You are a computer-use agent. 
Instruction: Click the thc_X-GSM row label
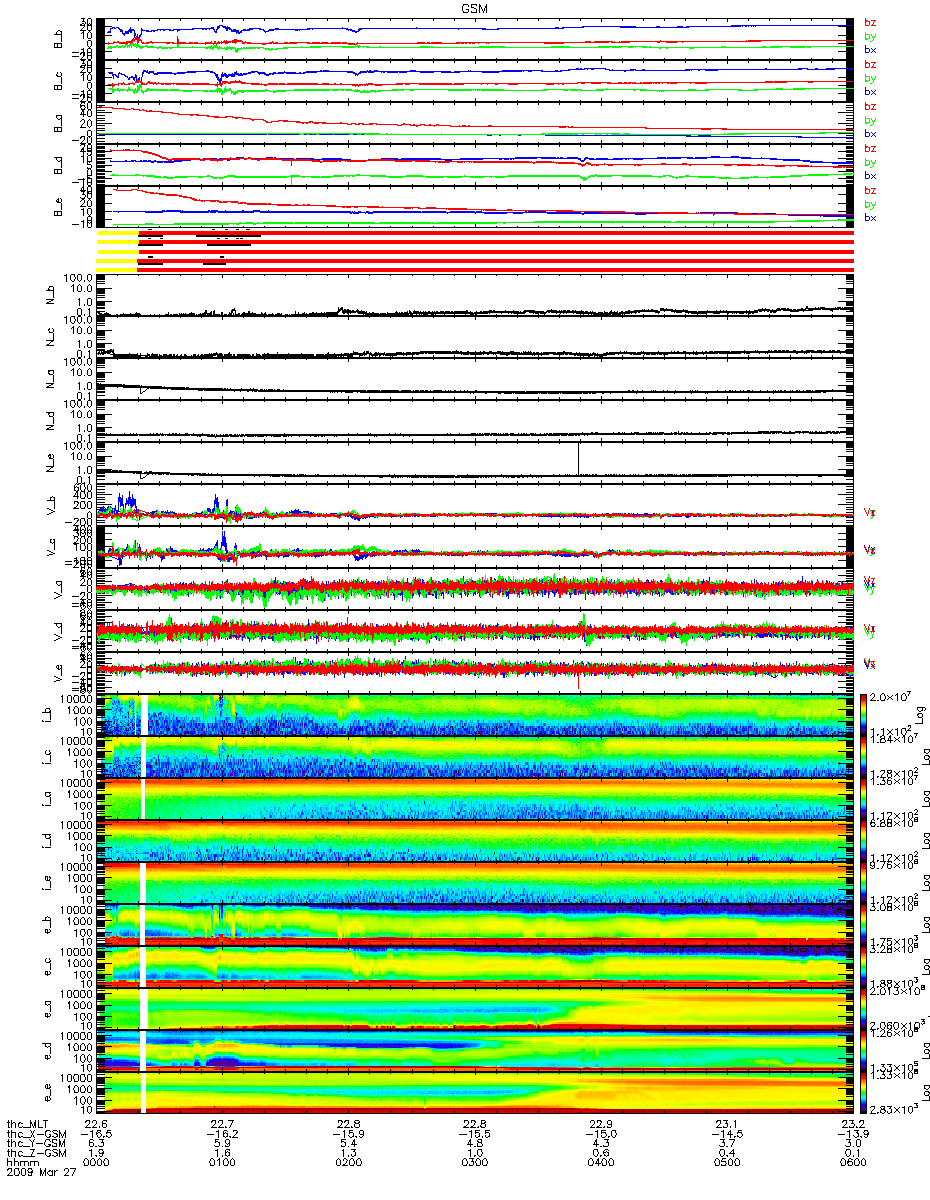(35, 1133)
